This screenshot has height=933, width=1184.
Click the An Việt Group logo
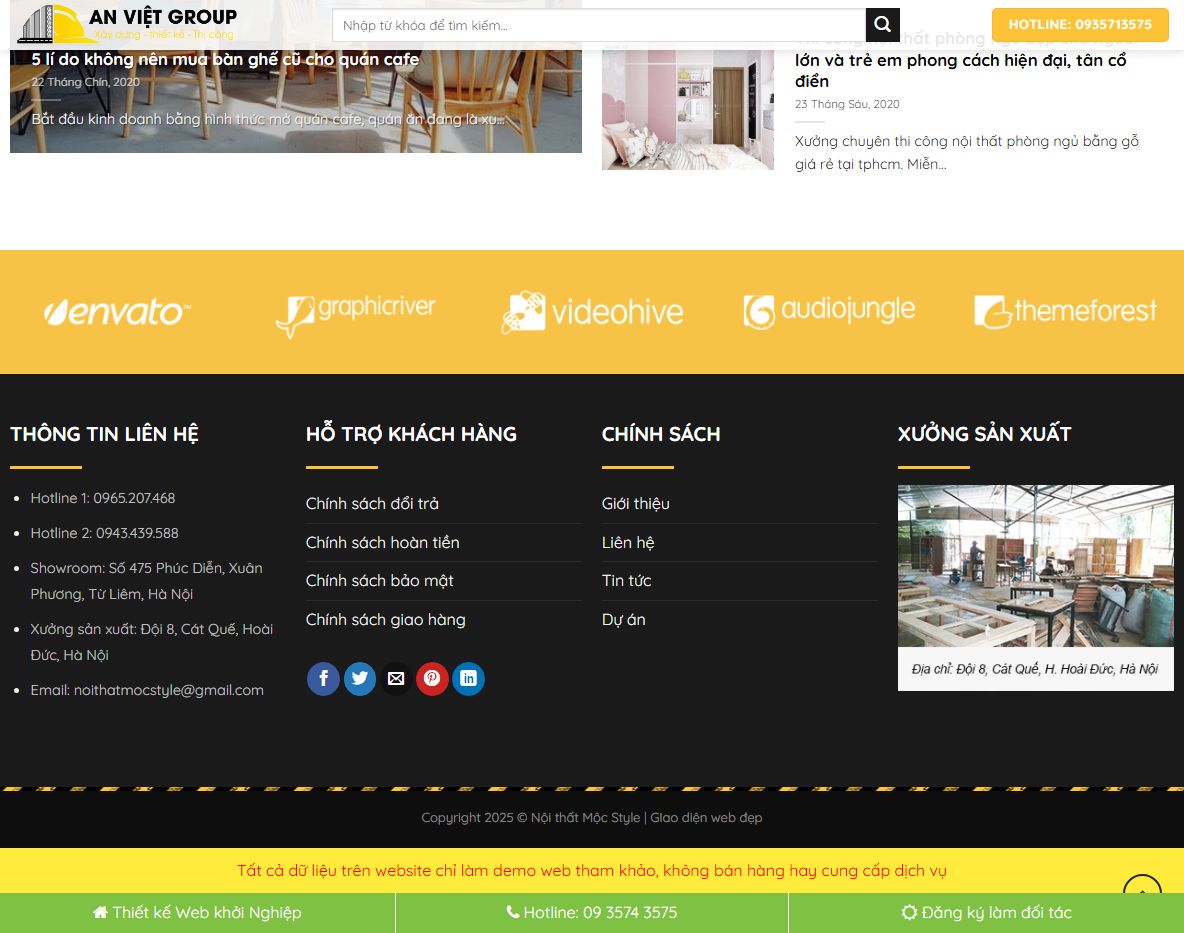click(126, 24)
